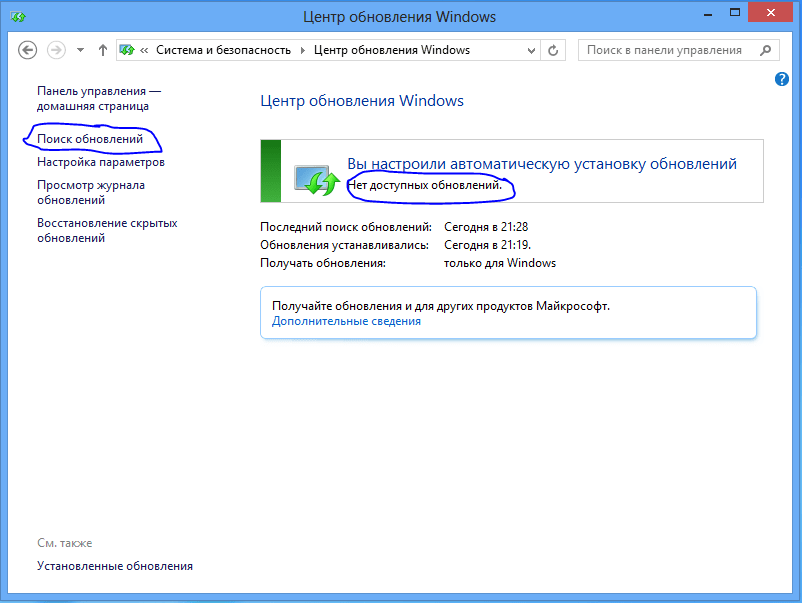Click the title bar Windows Update icon
802x603 pixels.
click(18, 17)
